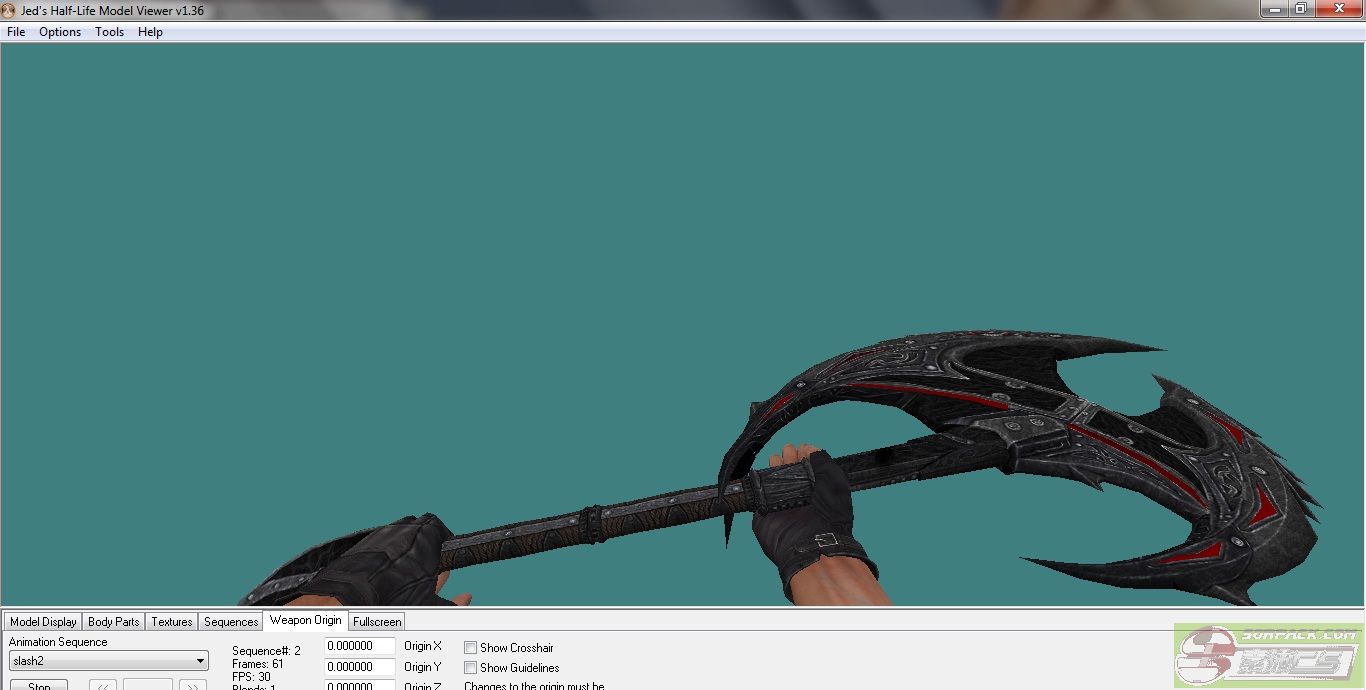Expand the Animation Sequence dropdown showing slash2
1366x690 pixels.
(109, 661)
